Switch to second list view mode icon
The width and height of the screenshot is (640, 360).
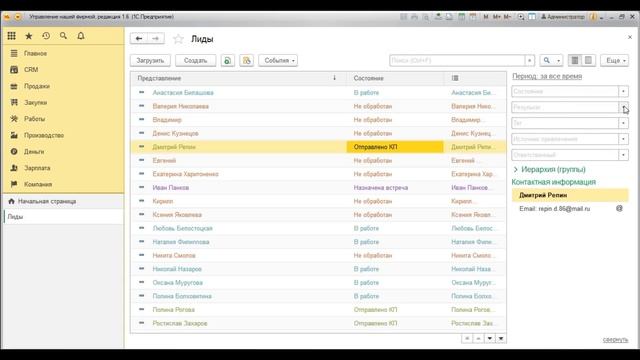click(x=588, y=60)
